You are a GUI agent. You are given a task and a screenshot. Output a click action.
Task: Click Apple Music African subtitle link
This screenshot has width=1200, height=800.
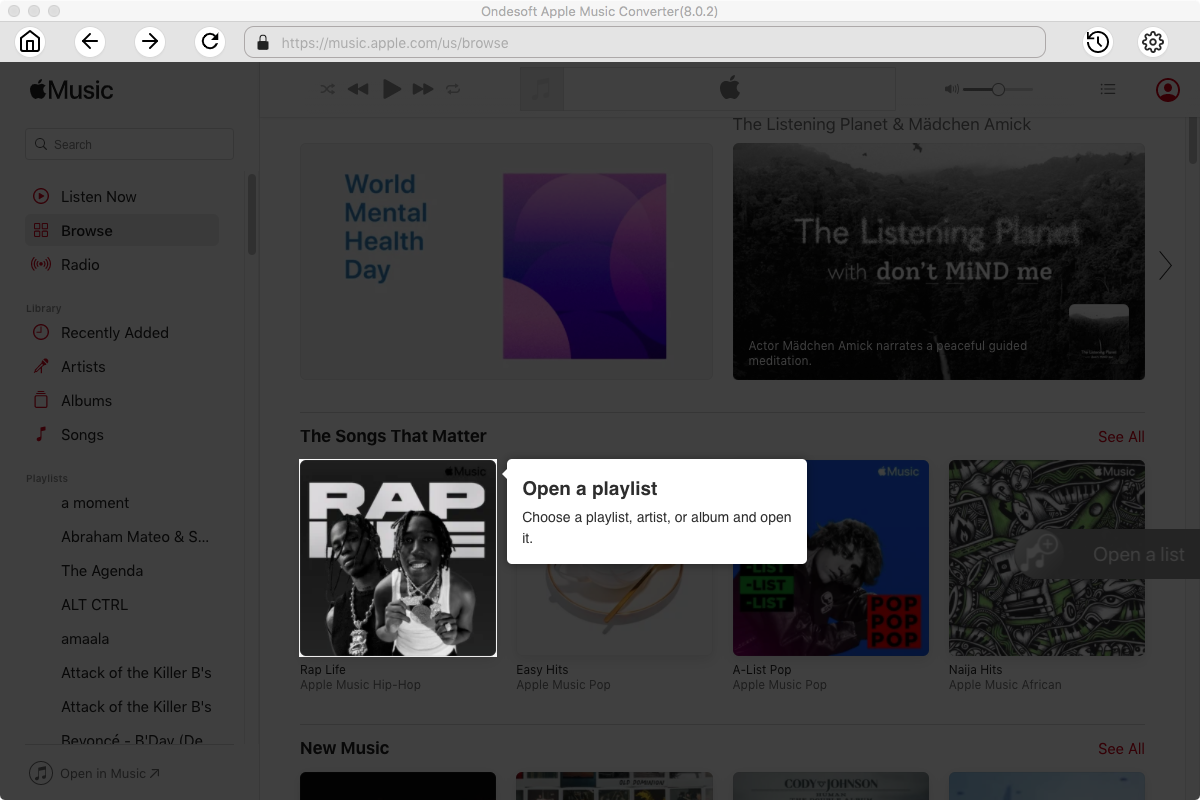[x=1005, y=685]
